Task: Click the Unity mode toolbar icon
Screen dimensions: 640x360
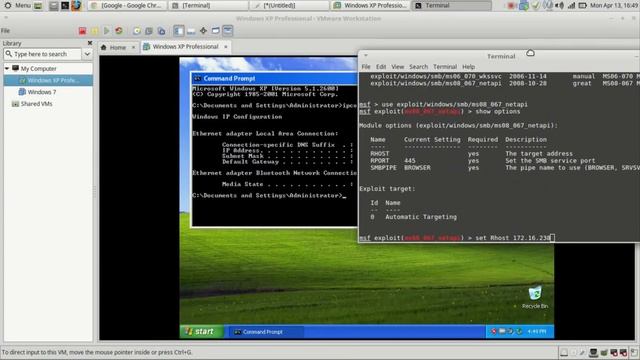Action: pyautogui.click(x=216, y=31)
